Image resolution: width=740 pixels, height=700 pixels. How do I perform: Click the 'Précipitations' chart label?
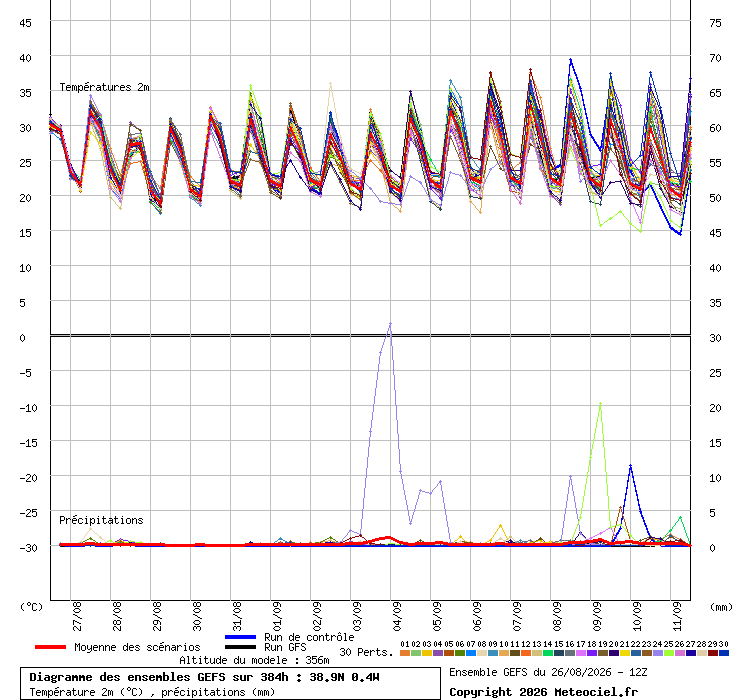click(101, 520)
